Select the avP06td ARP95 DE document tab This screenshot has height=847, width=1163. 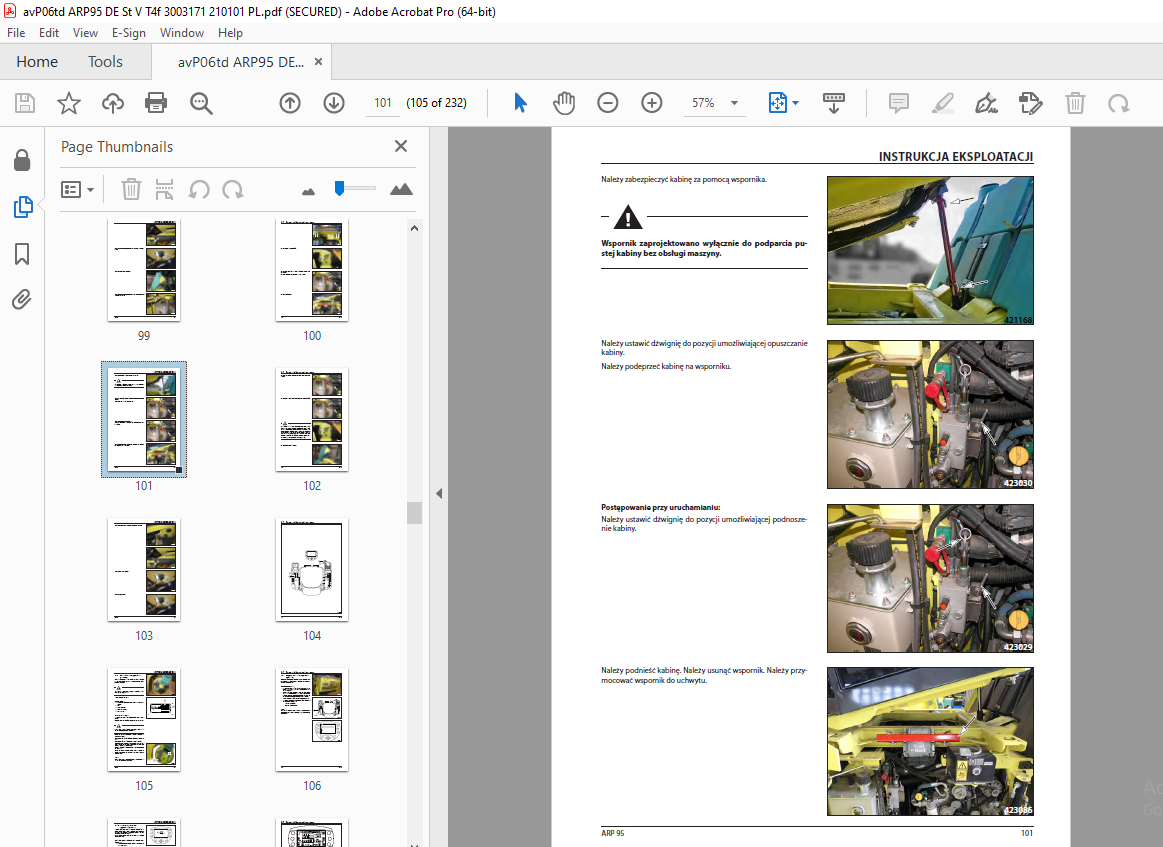[241, 62]
